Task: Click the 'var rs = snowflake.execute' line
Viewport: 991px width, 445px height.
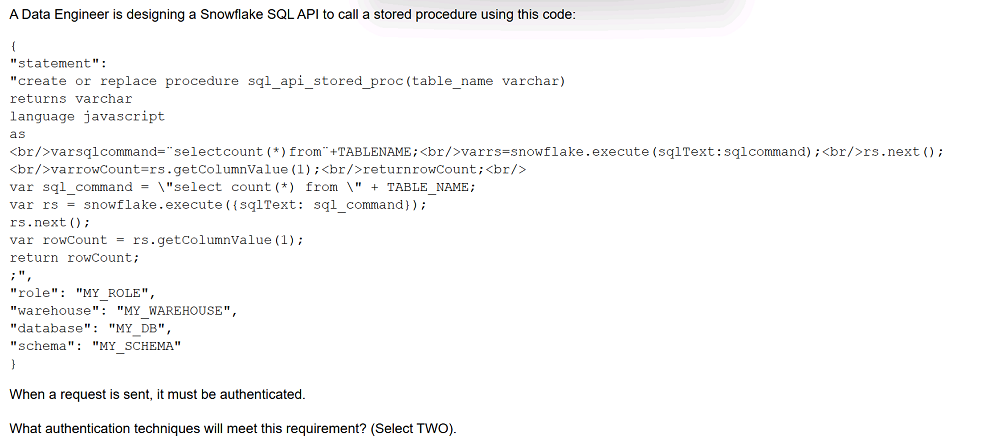Action: tap(218, 204)
